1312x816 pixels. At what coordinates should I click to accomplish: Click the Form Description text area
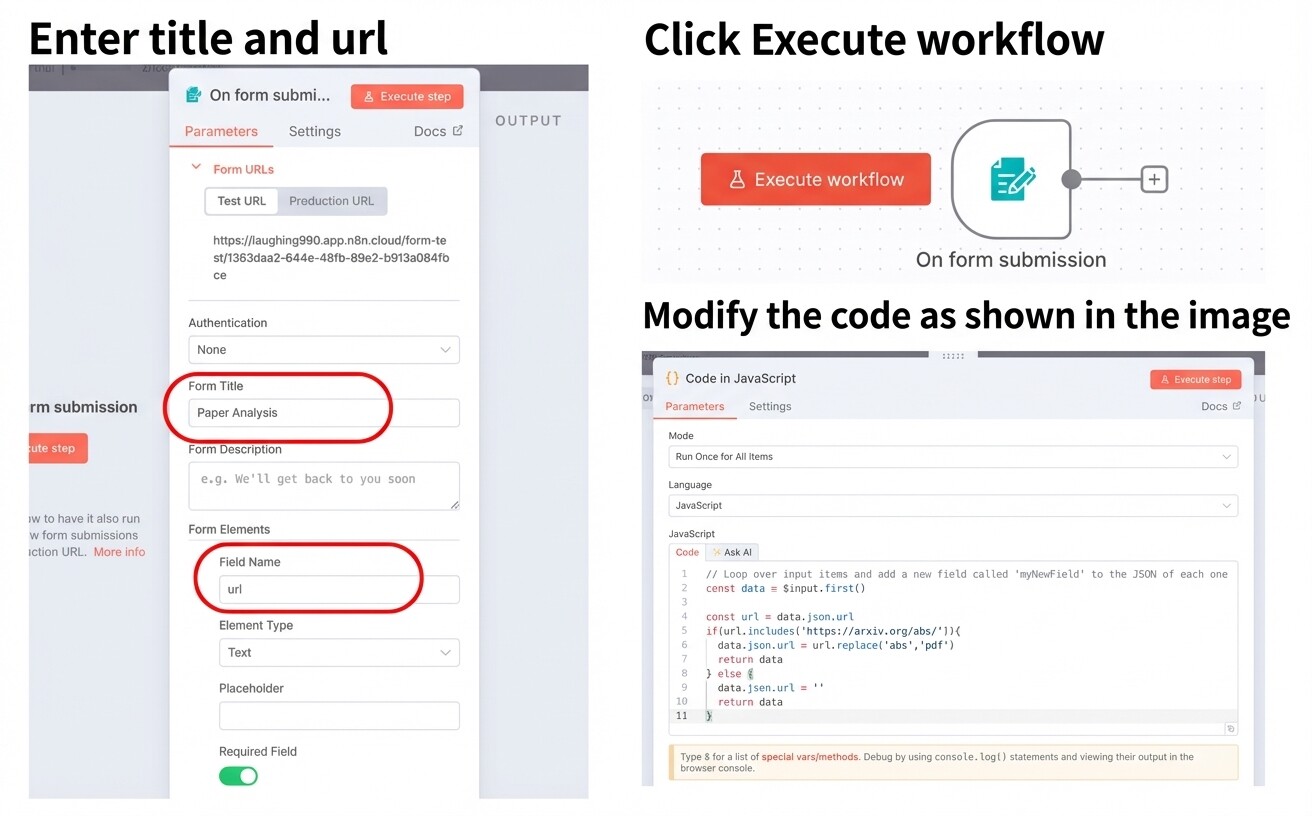(323, 485)
